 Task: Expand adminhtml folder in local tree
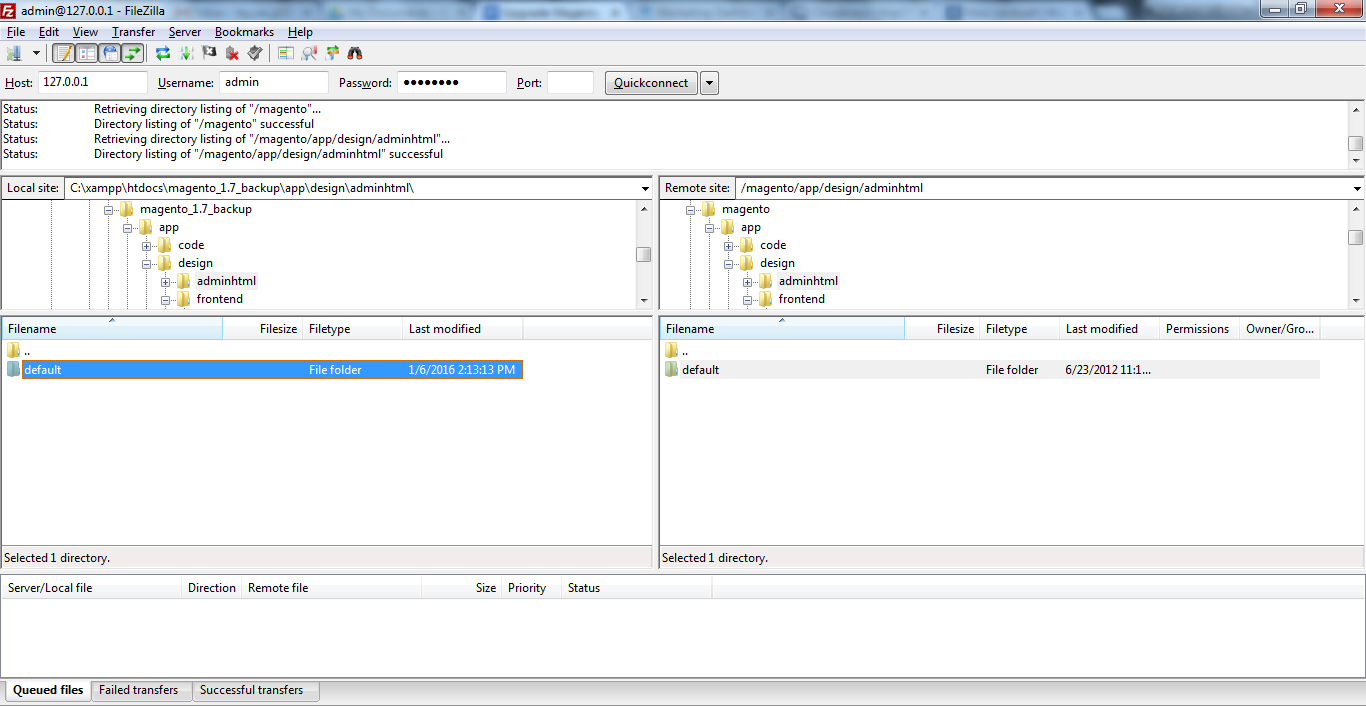click(166, 282)
